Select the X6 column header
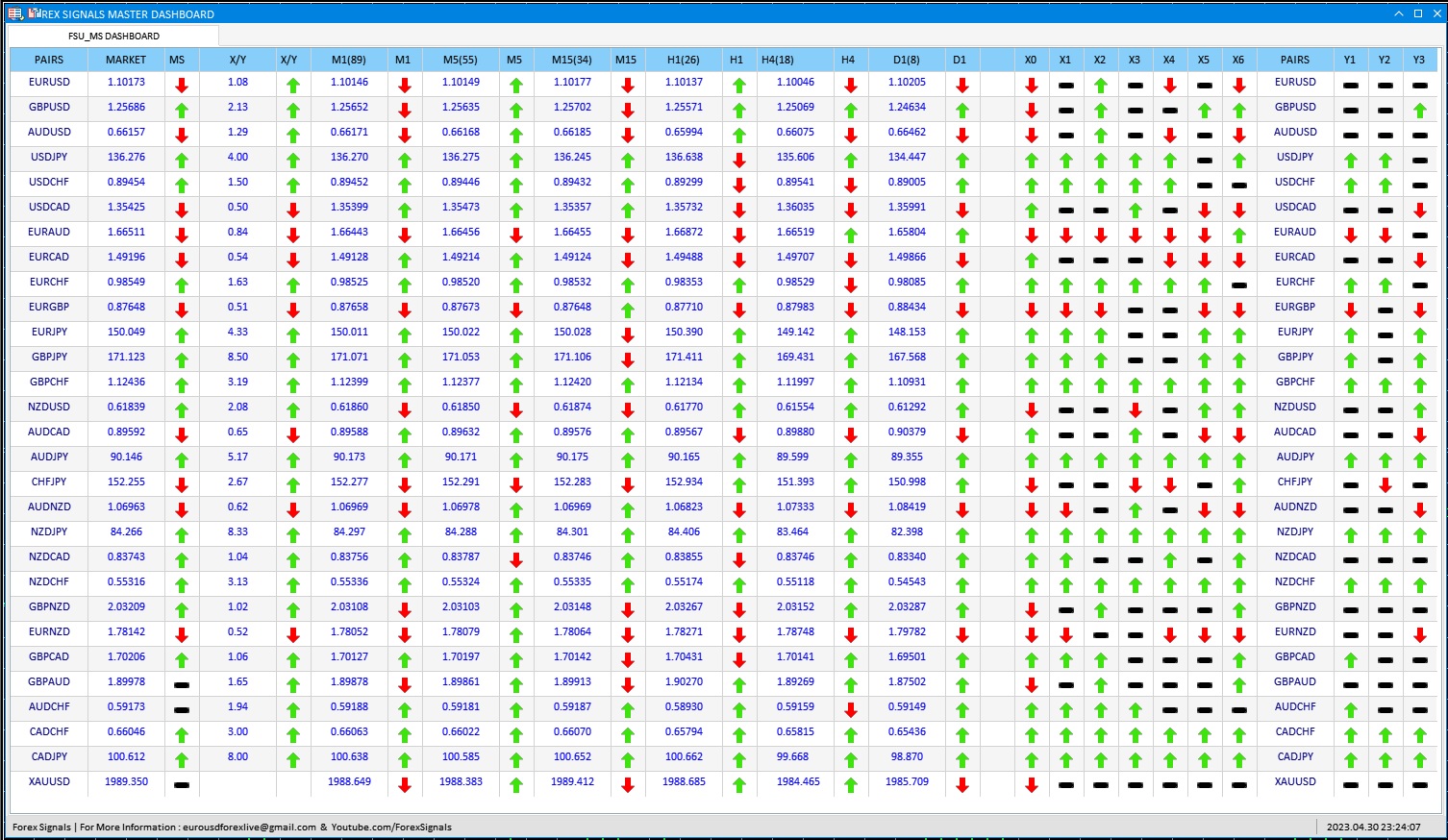Screen dimensions: 1448x840 point(1238,60)
